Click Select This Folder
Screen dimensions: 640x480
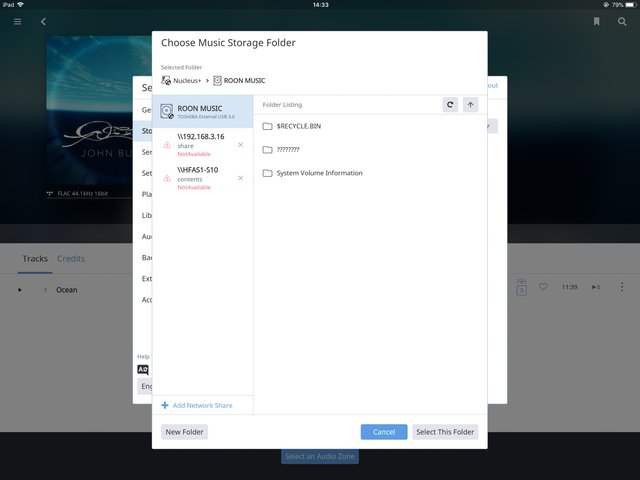[446, 432]
